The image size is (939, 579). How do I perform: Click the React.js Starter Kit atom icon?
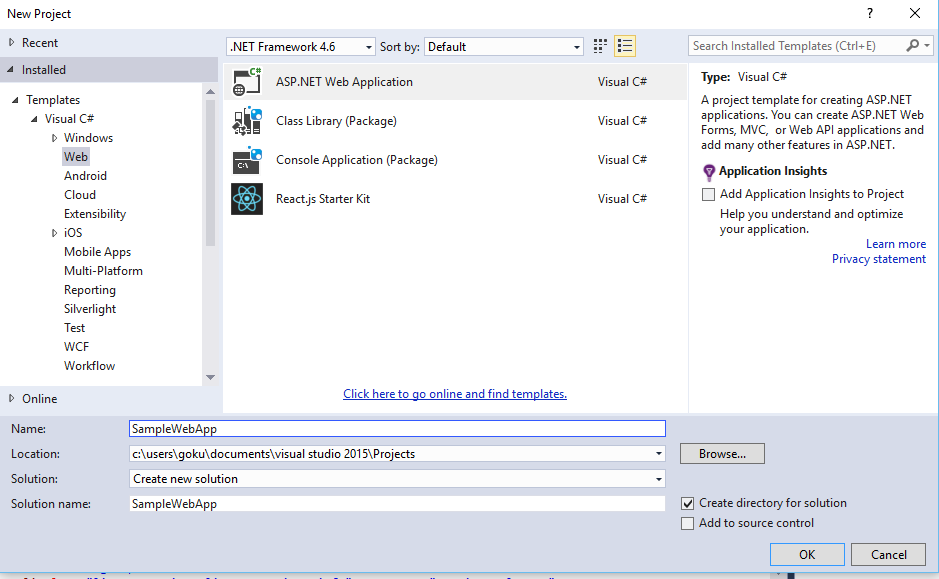point(247,198)
